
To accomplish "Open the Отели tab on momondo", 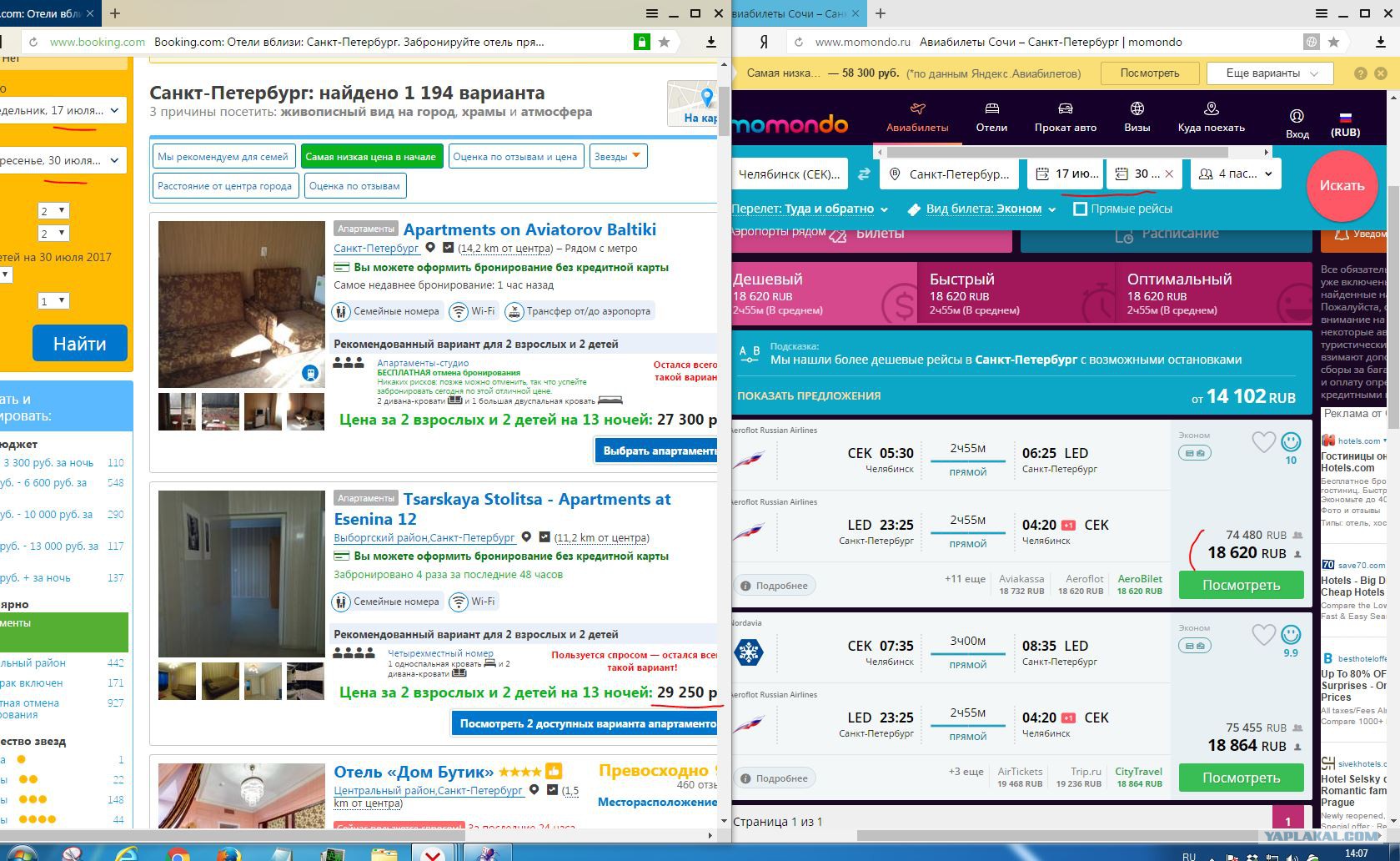I will (x=991, y=118).
